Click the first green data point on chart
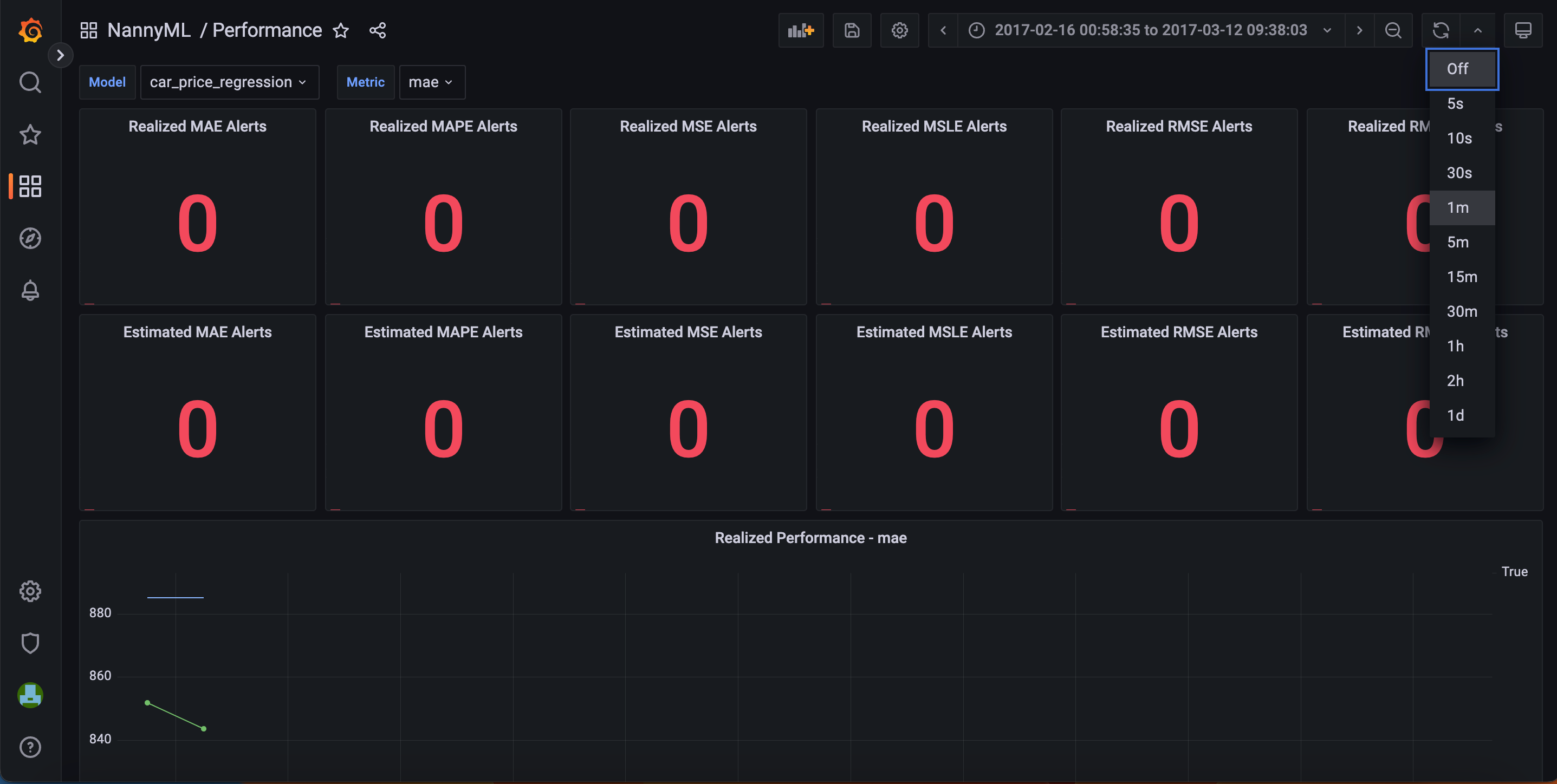 pos(147,703)
